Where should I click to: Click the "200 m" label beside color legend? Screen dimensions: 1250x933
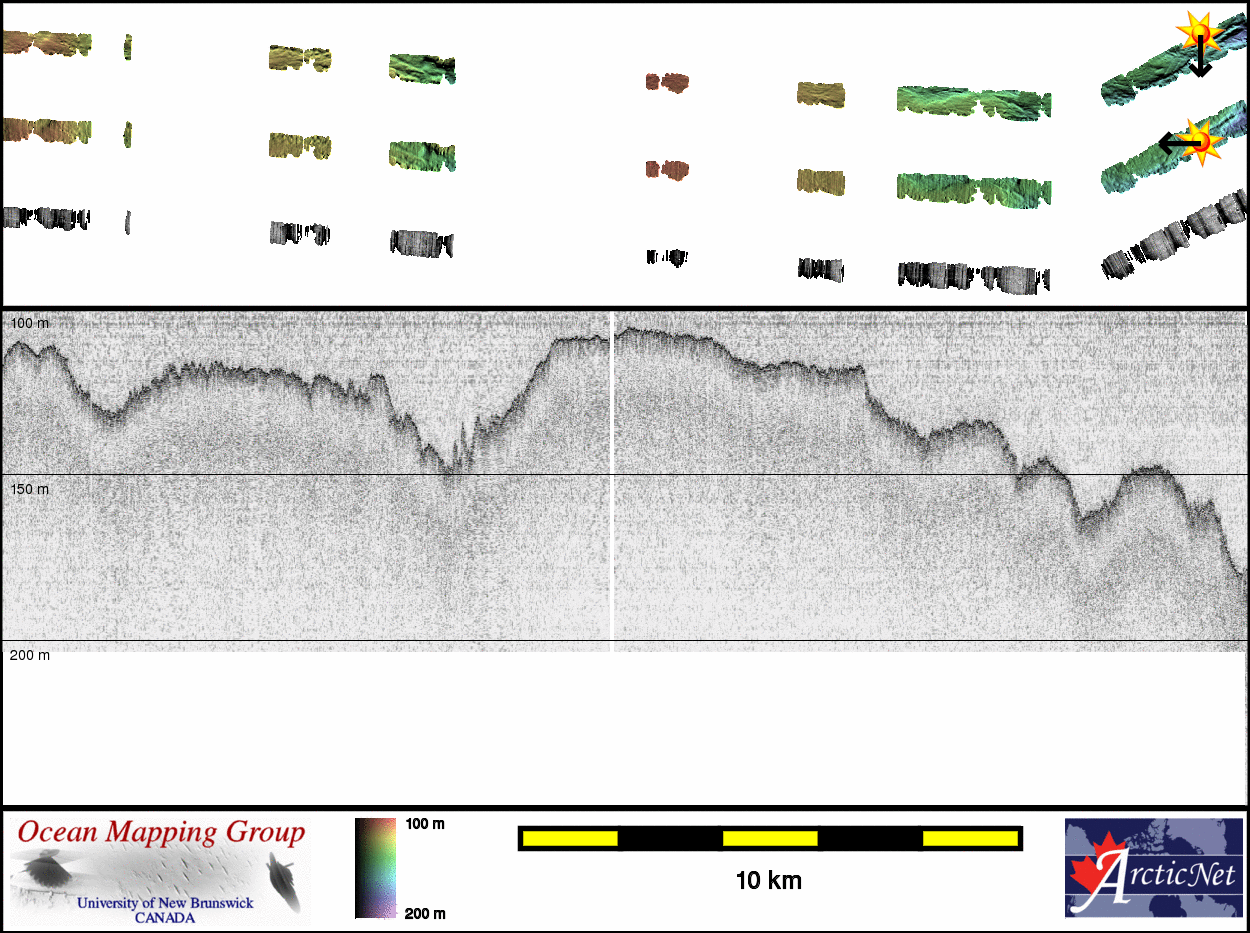point(424,912)
